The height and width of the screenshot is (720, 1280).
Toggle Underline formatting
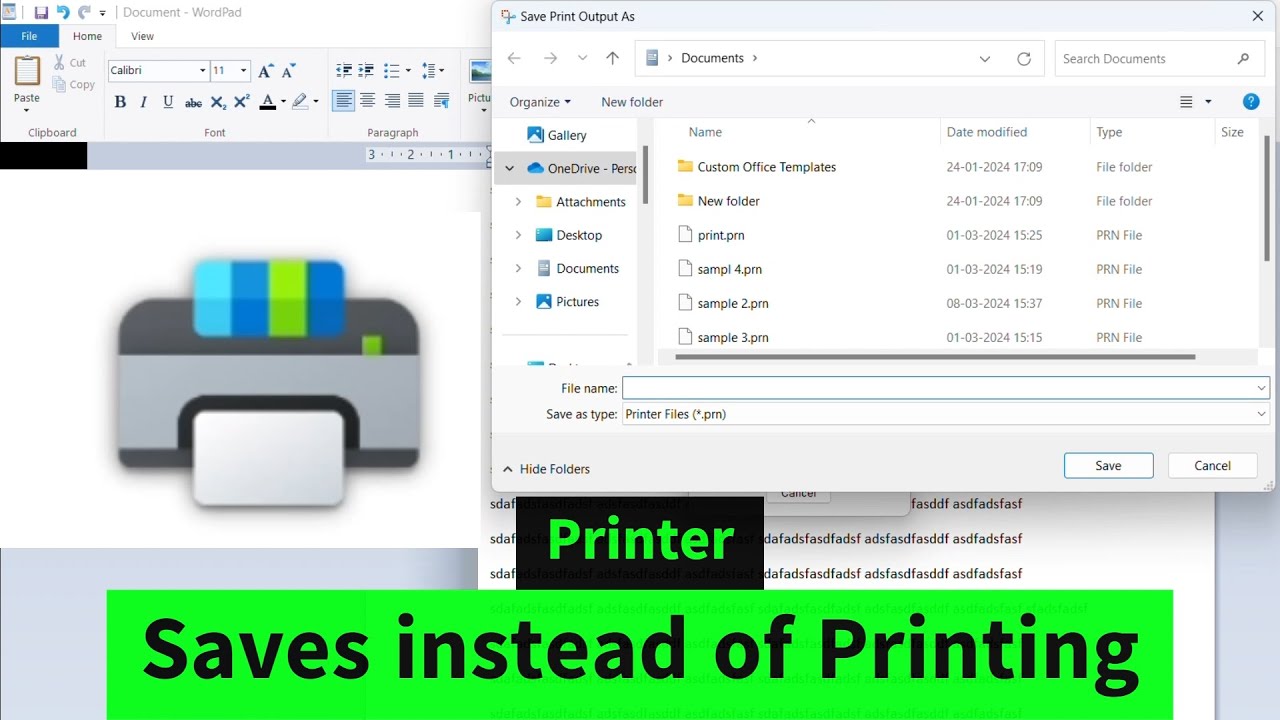coord(168,102)
